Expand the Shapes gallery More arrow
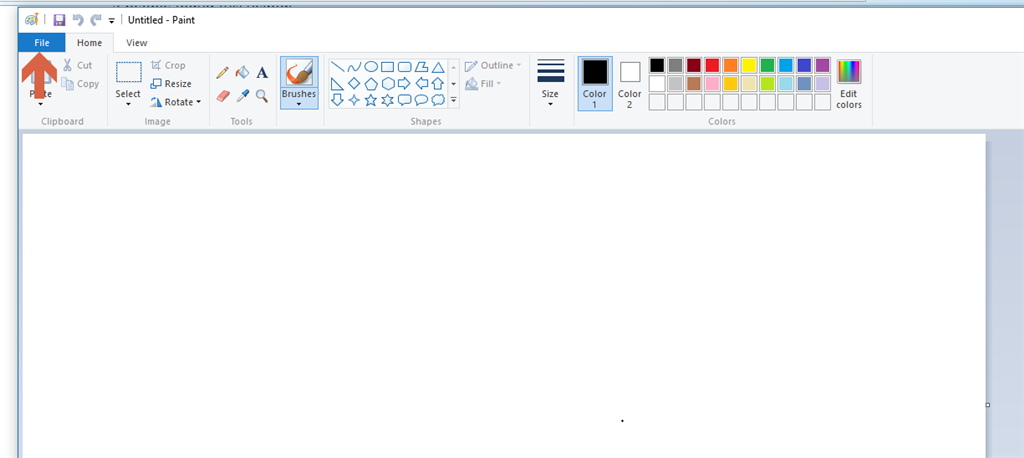Viewport: 1024px width, 458px height. click(x=454, y=101)
